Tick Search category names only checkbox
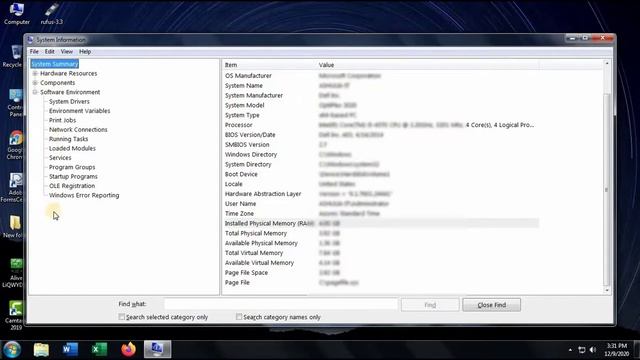The image size is (640, 360). (x=239, y=317)
